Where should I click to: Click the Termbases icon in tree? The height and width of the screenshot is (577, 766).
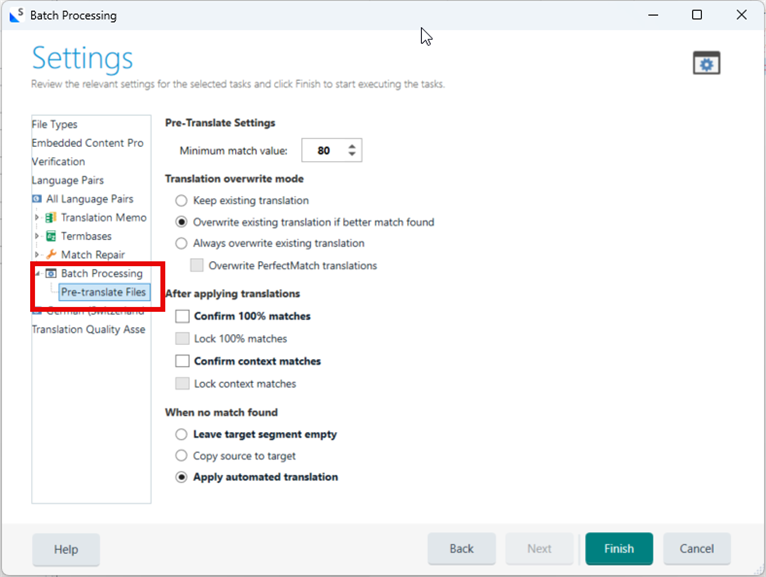coord(51,236)
